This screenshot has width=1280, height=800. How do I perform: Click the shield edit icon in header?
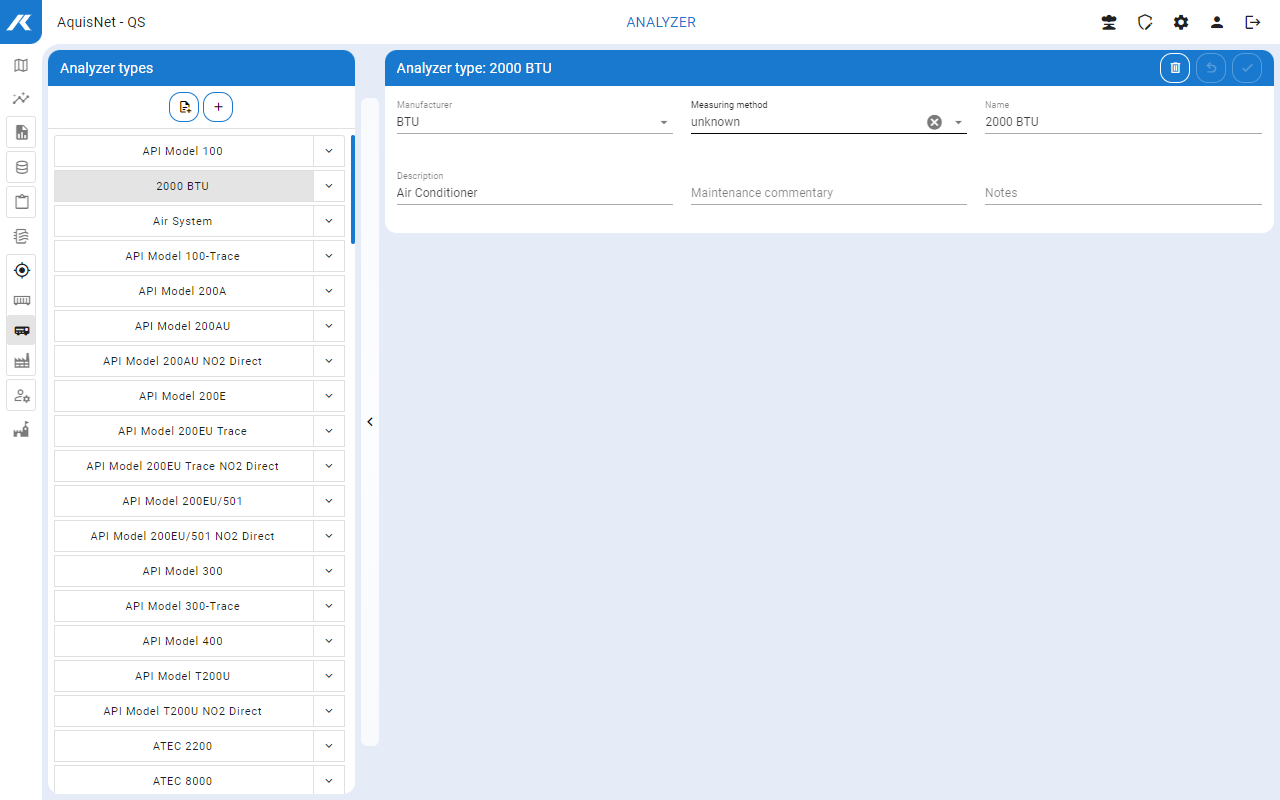[x=1145, y=22]
